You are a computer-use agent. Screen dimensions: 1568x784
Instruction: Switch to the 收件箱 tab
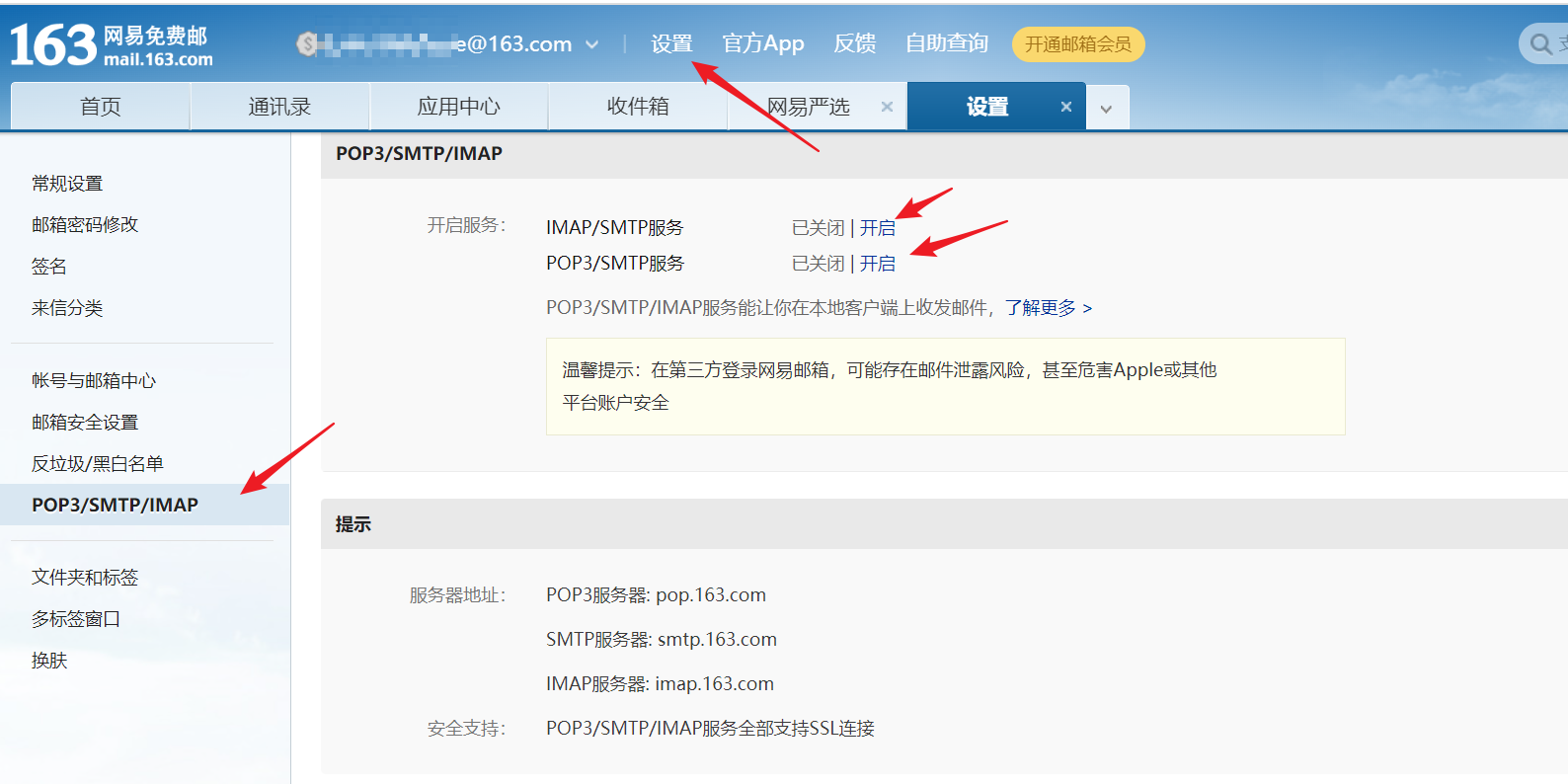(638, 107)
